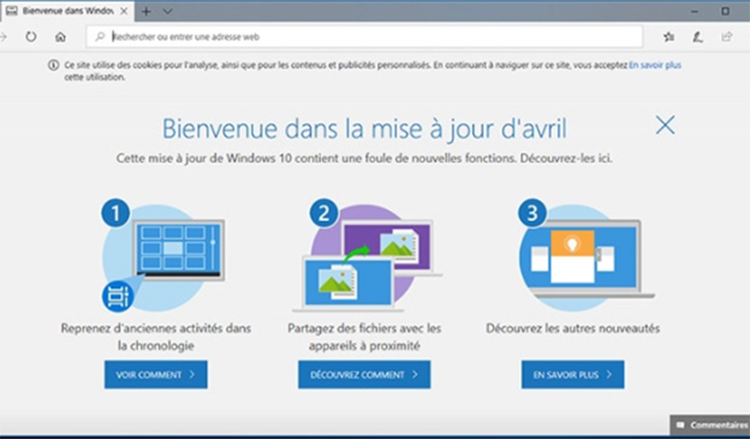The height and width of the screenshot is (439, 750).
Task: Click the search magnifier in address bar
Action: (100, 36)
